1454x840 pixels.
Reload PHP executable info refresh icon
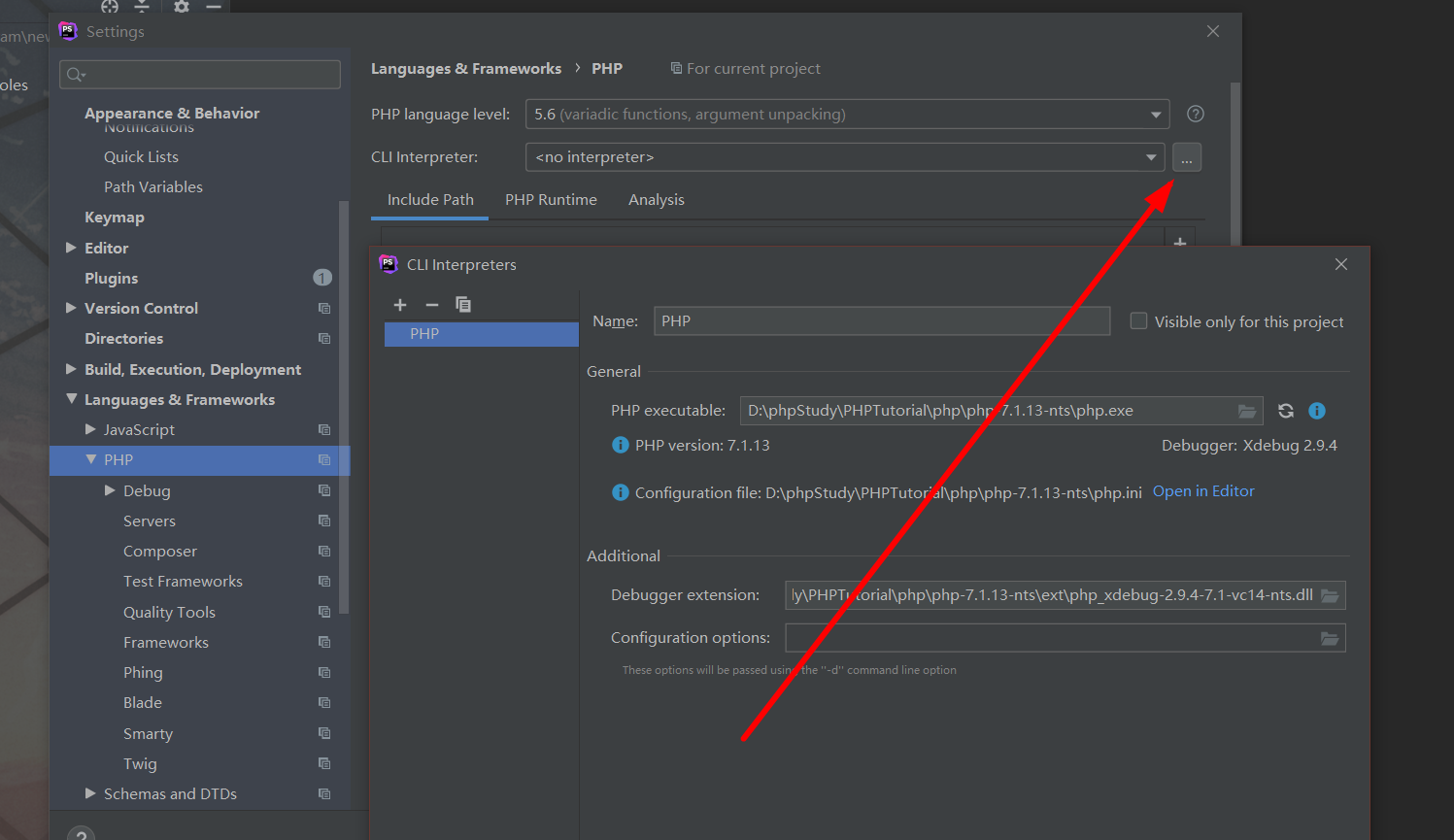pyautogui.click(x=1286, y=411)
